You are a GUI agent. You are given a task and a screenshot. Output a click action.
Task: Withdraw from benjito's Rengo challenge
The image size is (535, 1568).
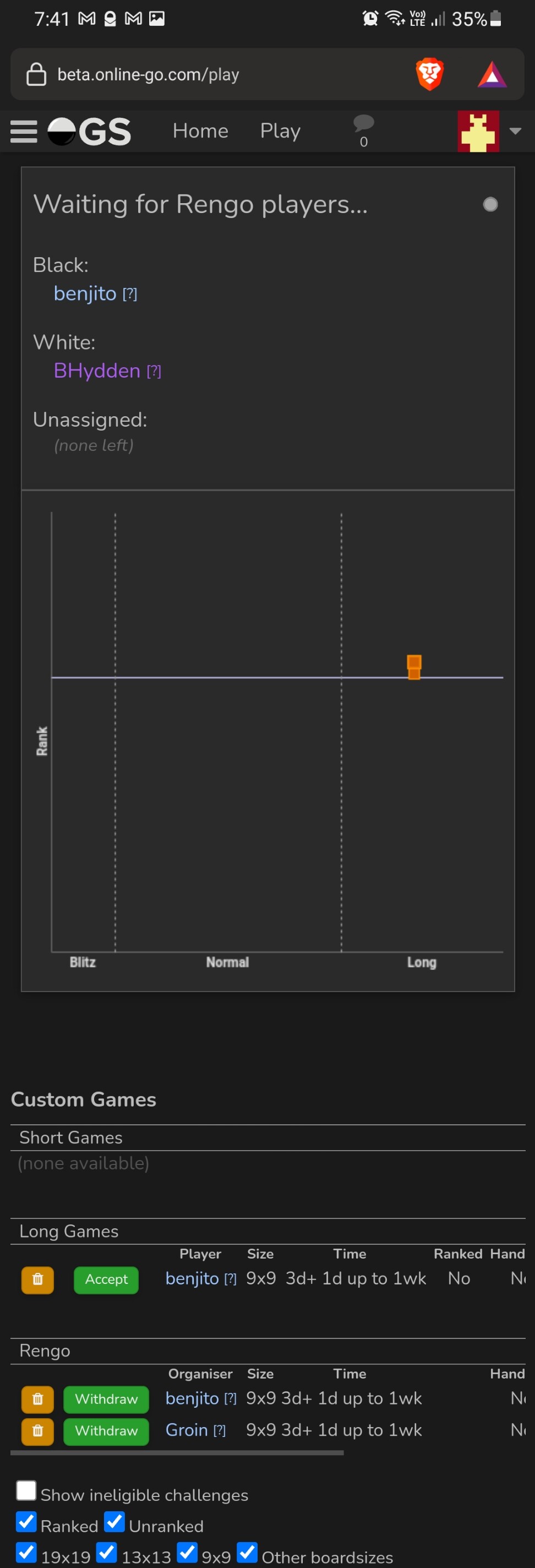[x=106, y=1400]
